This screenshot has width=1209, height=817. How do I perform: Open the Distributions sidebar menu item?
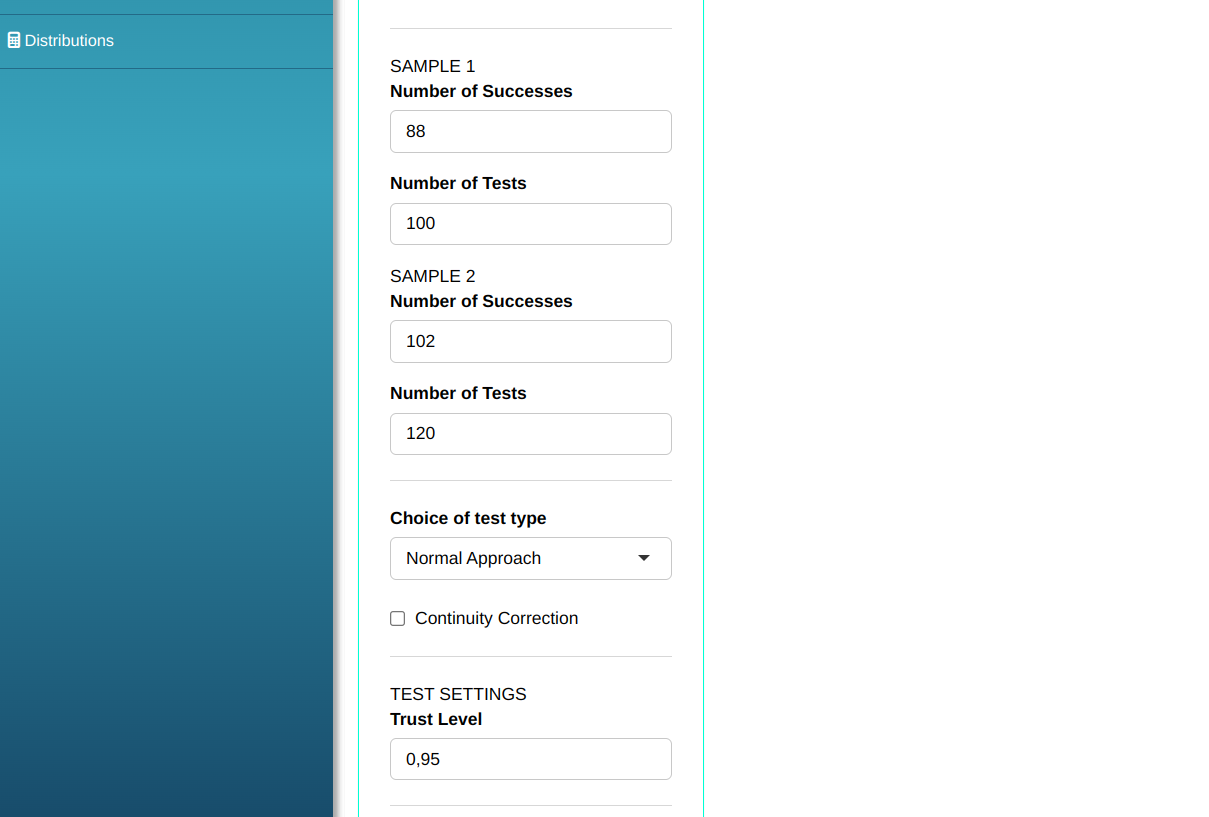(x=69, y=41)
